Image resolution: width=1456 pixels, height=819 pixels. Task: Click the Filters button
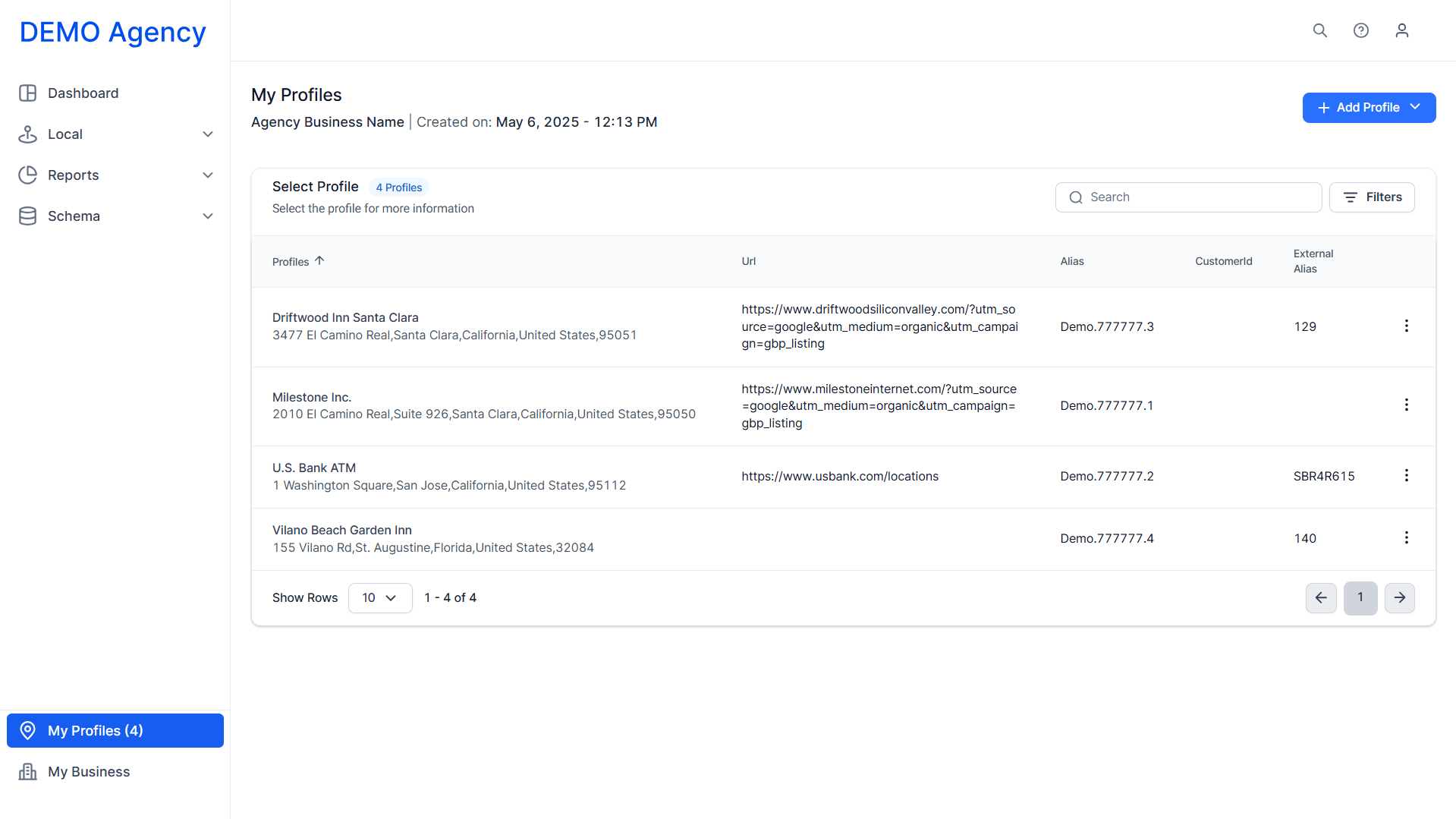(x=1372, y=197)
